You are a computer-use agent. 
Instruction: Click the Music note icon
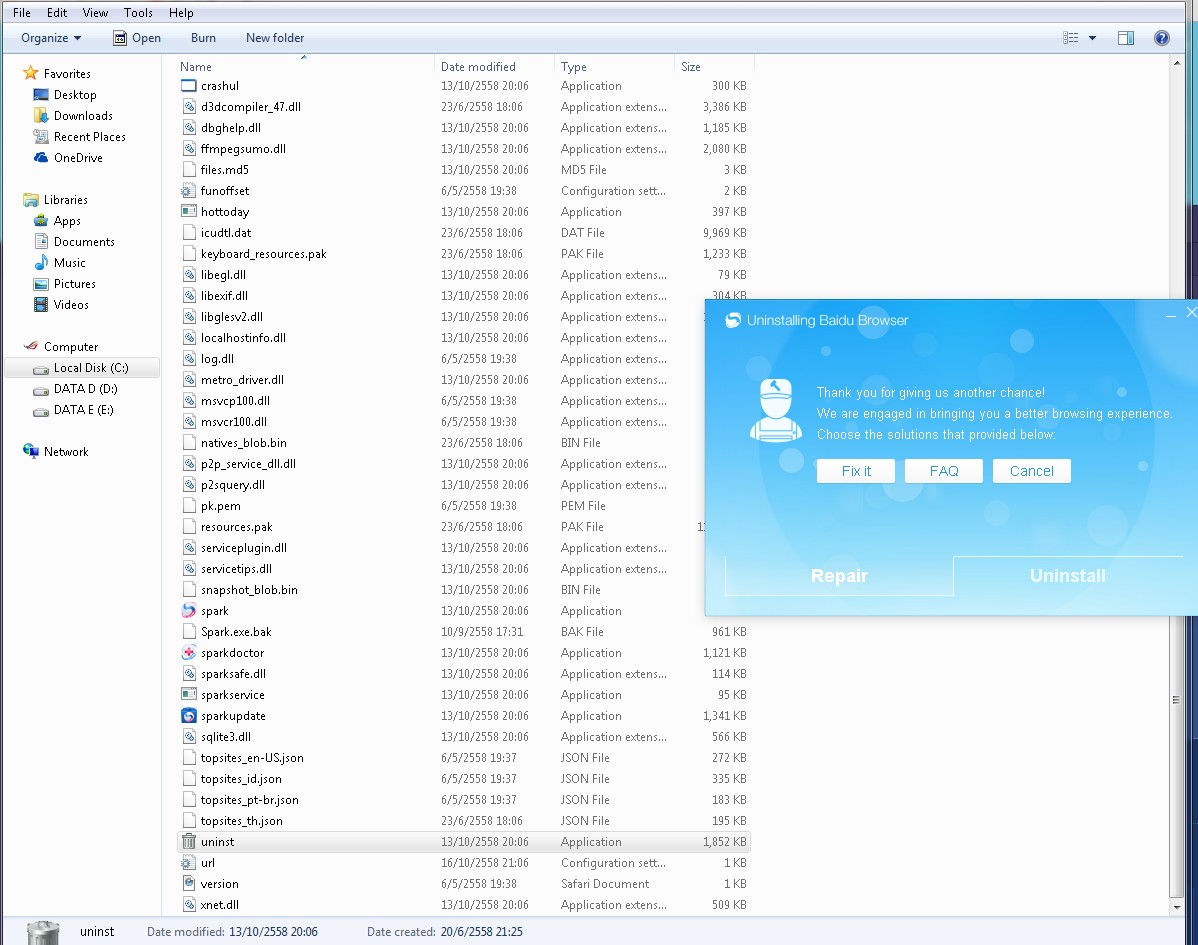(41, 263)
